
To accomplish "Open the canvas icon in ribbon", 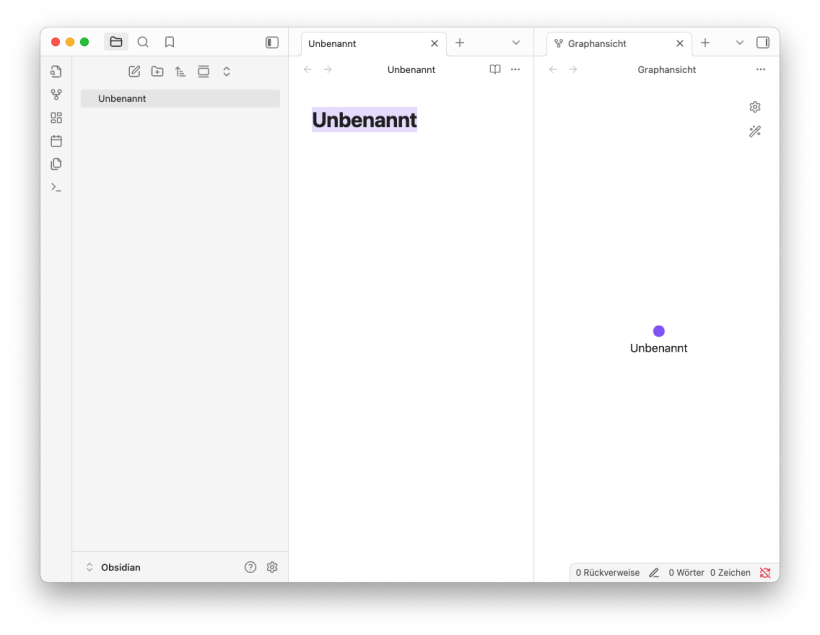I will tap(56, 118).
